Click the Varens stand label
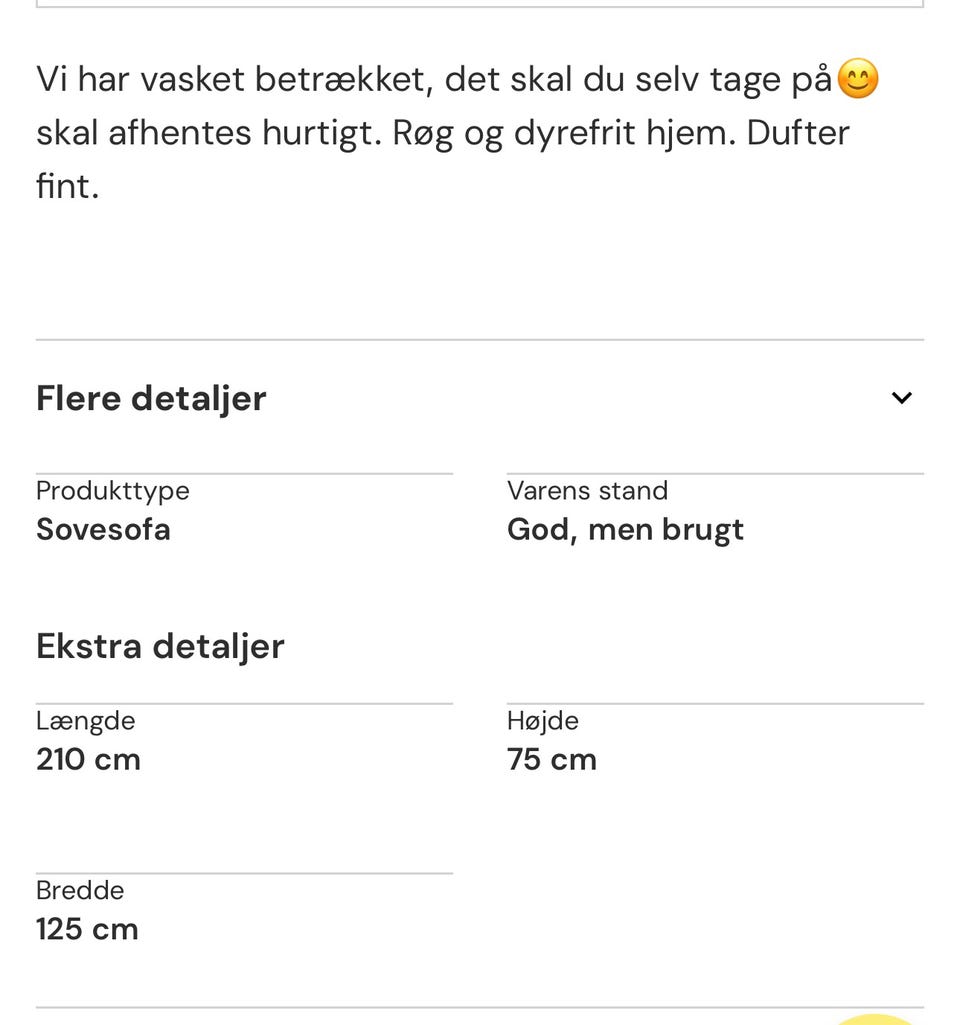The image size is (960, 1025). [587, 491]
